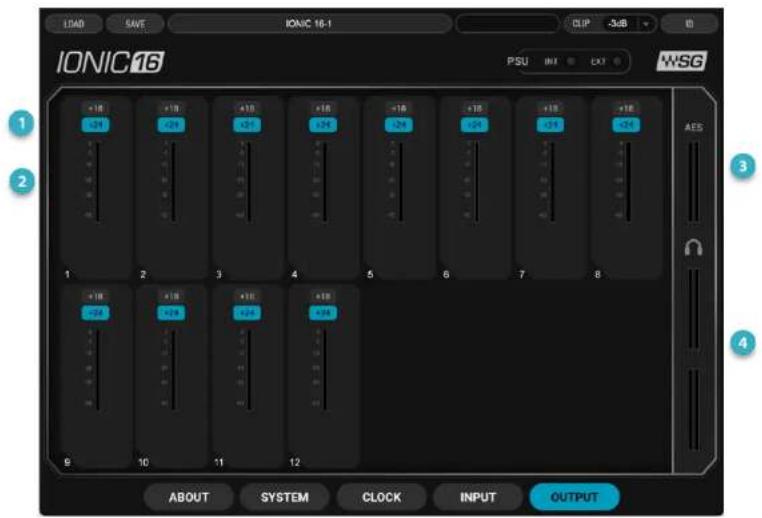Click the PSU EXT indicator light

[x=617, y=62]
